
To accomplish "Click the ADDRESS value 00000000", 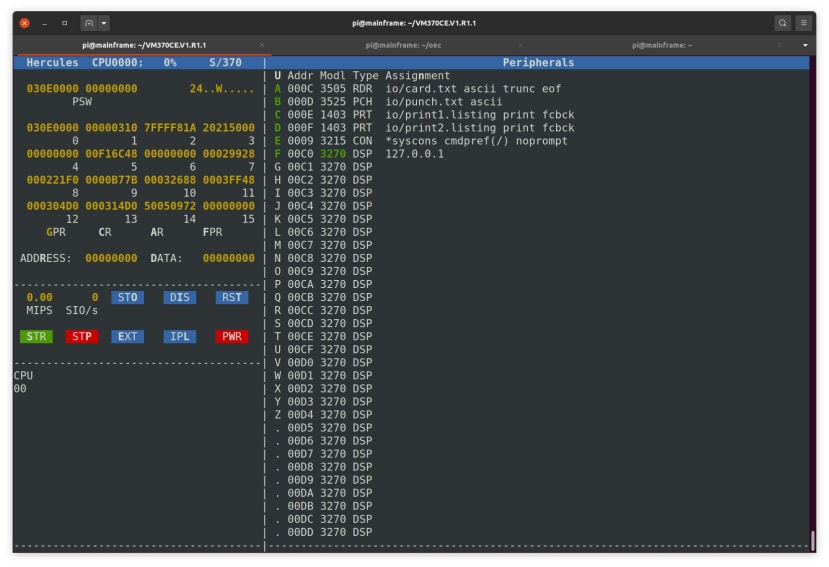I will (x=111, y=258).
